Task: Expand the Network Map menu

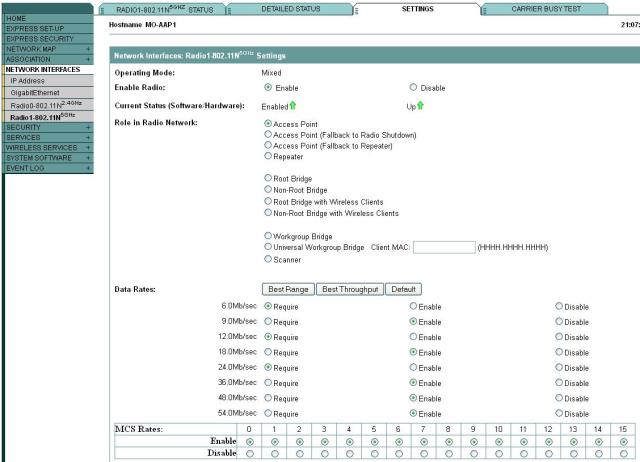Action: click(88, 48)
